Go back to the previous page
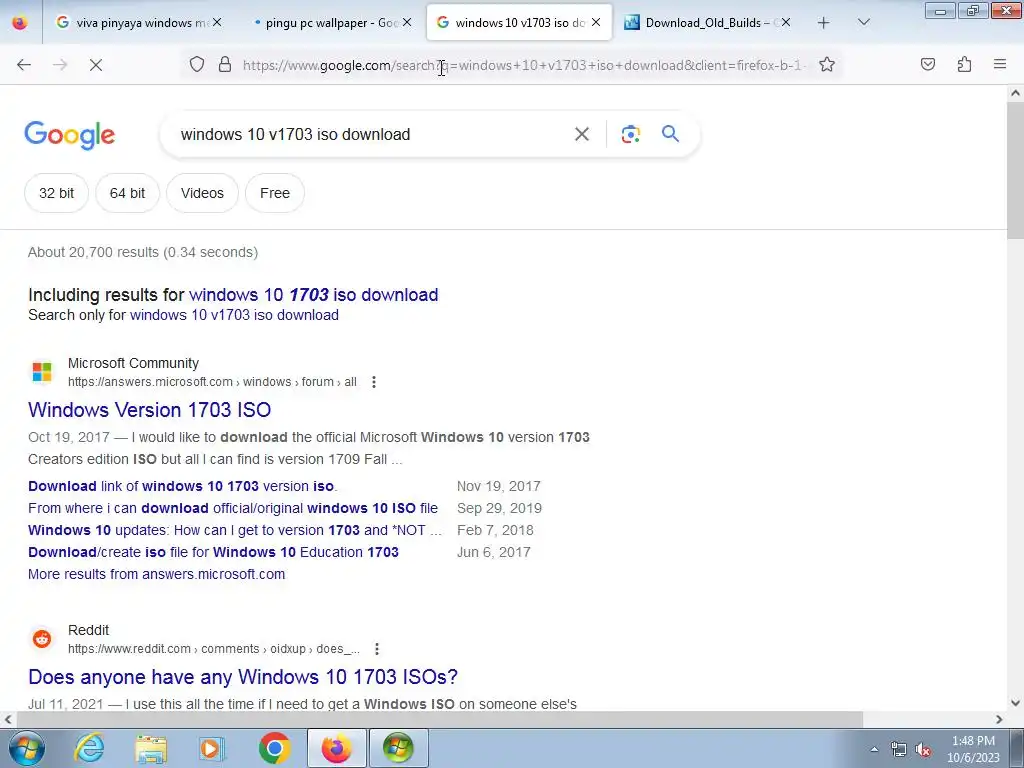Screen dimensions: 1024x768 click(x=24, y=65)
